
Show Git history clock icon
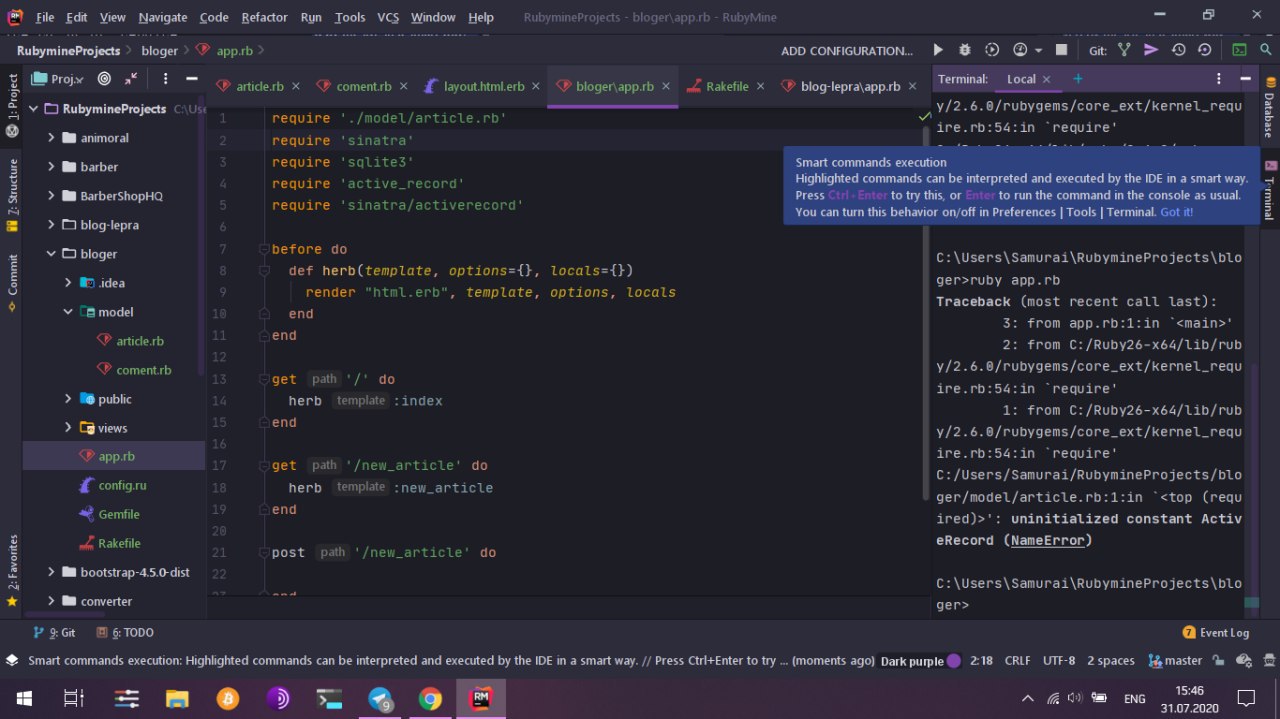pyautogui.click(x=1179, y=50)
